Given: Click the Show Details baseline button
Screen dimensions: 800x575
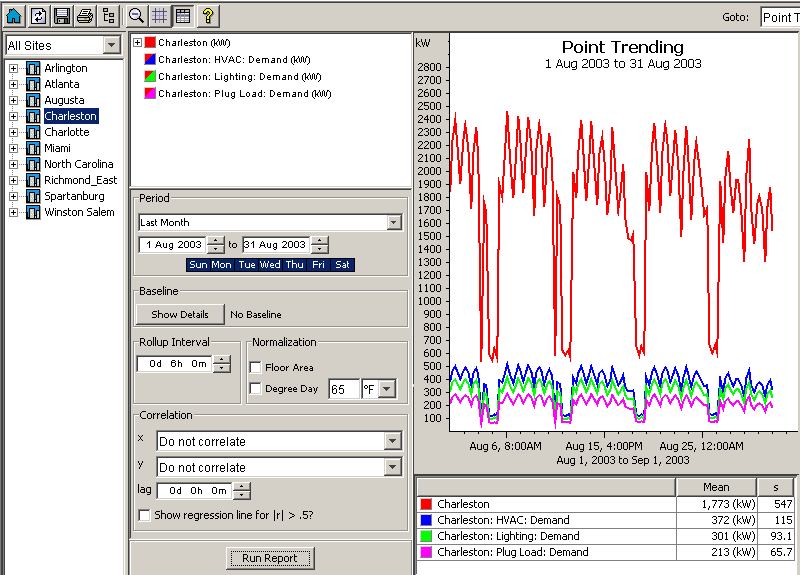Looking at the screenshot, I should point(180,314).
